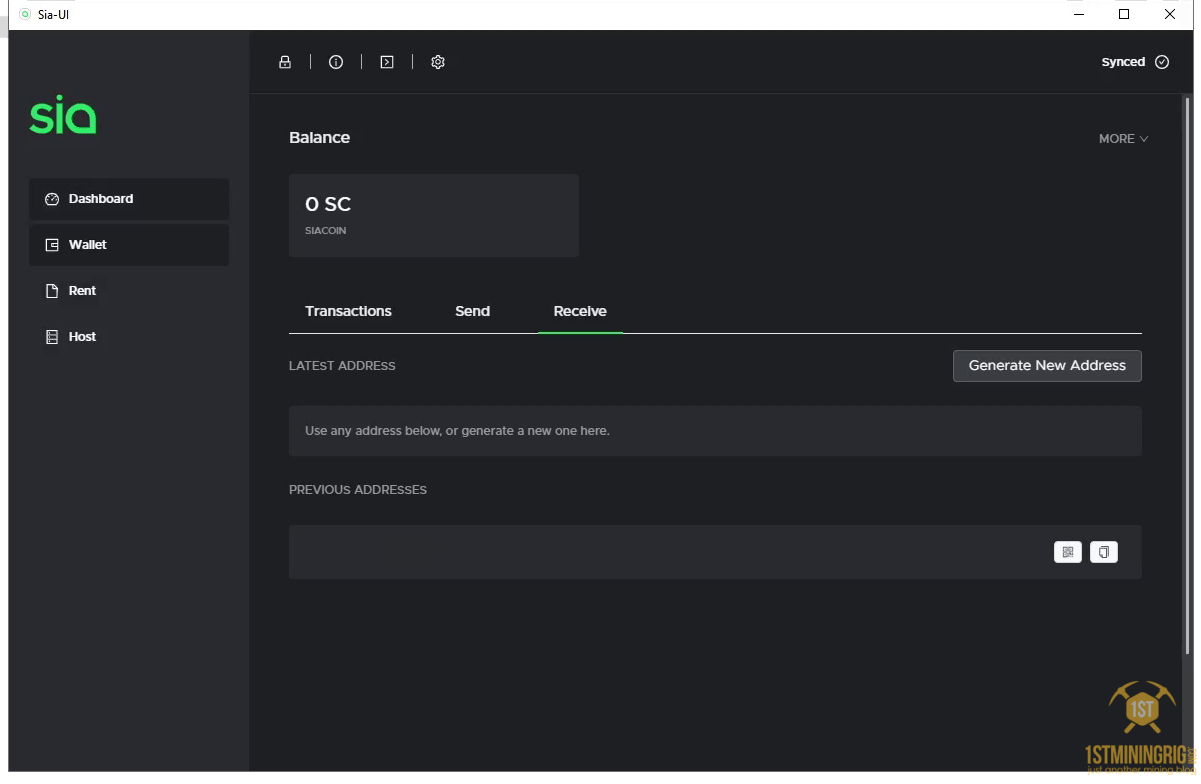Click the Dashboard gauge icon

[x=53, y=199]
